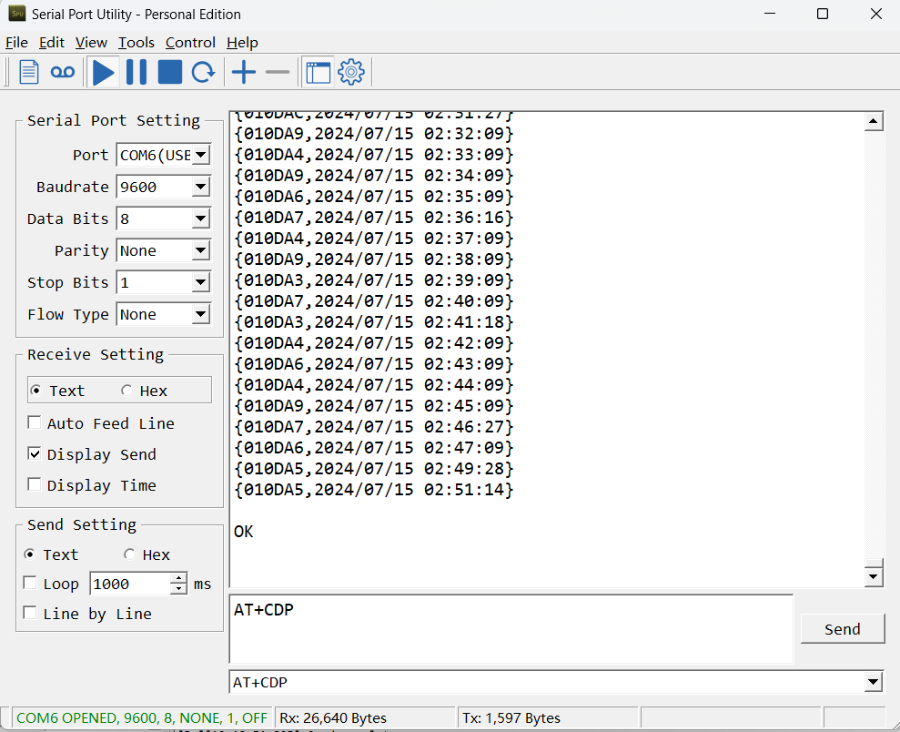Toggle the panel layout window icon
Viewport: 900px width, 732px height.
coord(318,72)
